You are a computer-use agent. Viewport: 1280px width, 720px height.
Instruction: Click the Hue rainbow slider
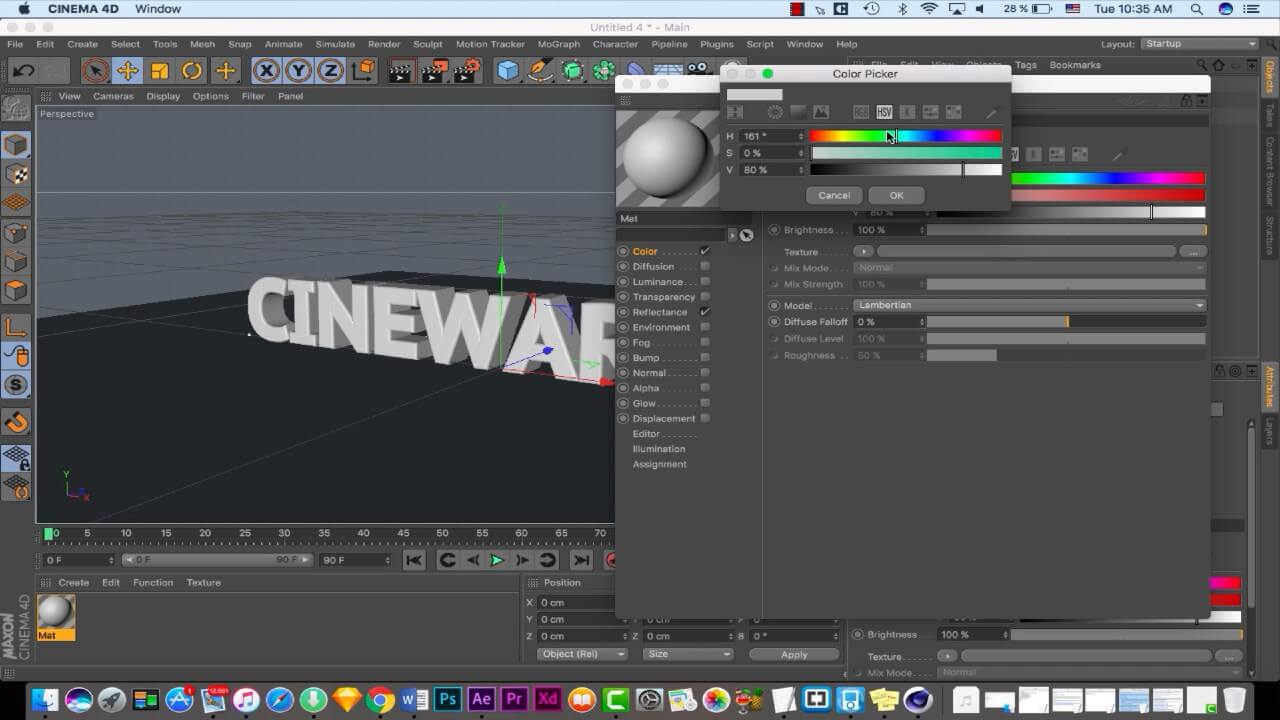coord(905,136)
